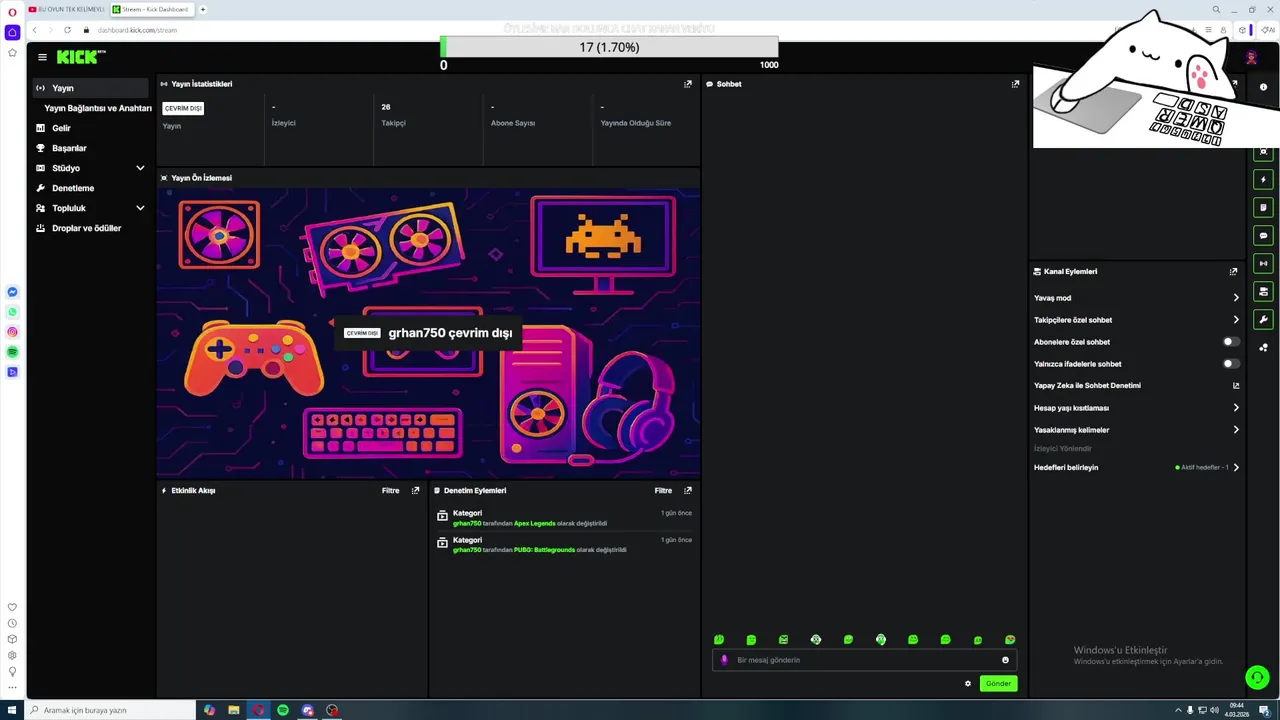This screenshot has height=720, width=1280.
Task: Open chat settings gear icon
Action: 967,684
